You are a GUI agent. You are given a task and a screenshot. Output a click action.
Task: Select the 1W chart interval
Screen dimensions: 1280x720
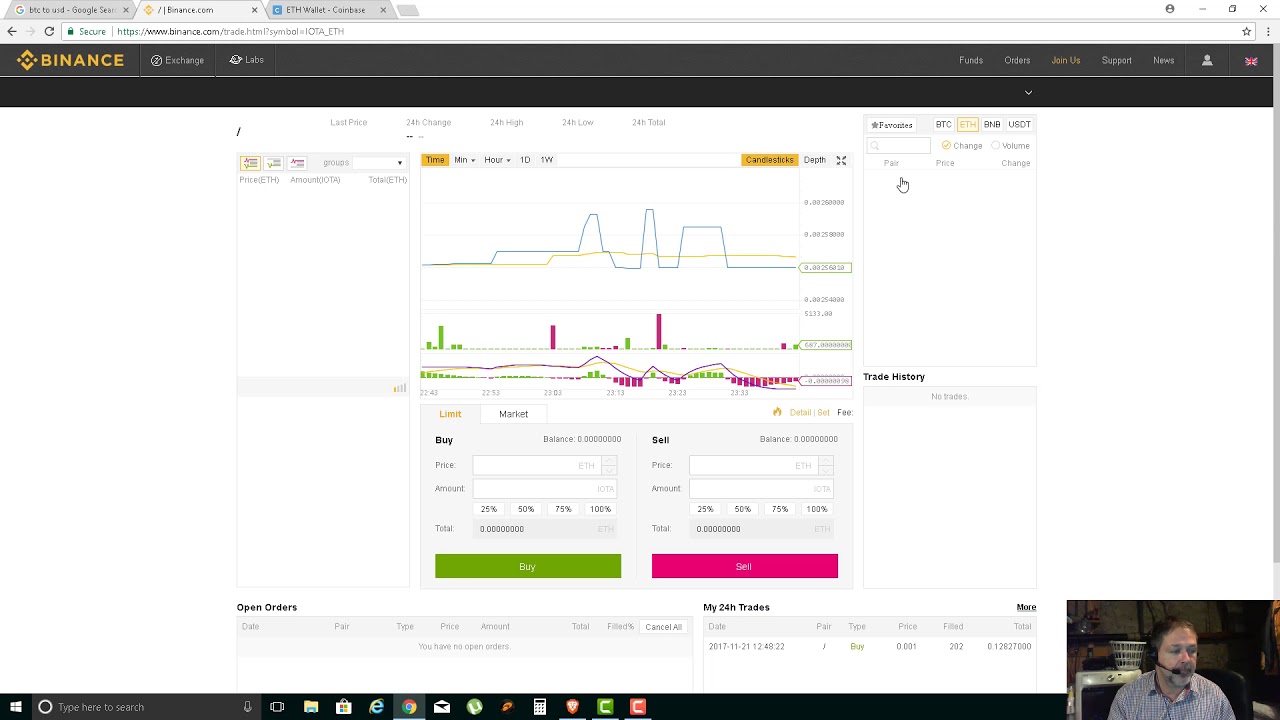tap(547, 160)
